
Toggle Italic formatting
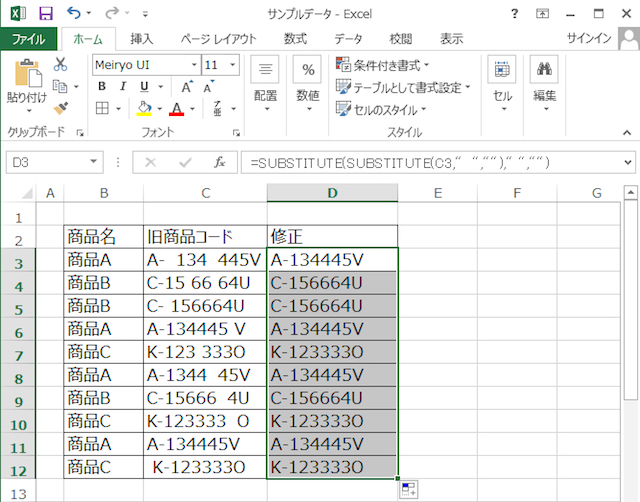[x=123, y=86]
